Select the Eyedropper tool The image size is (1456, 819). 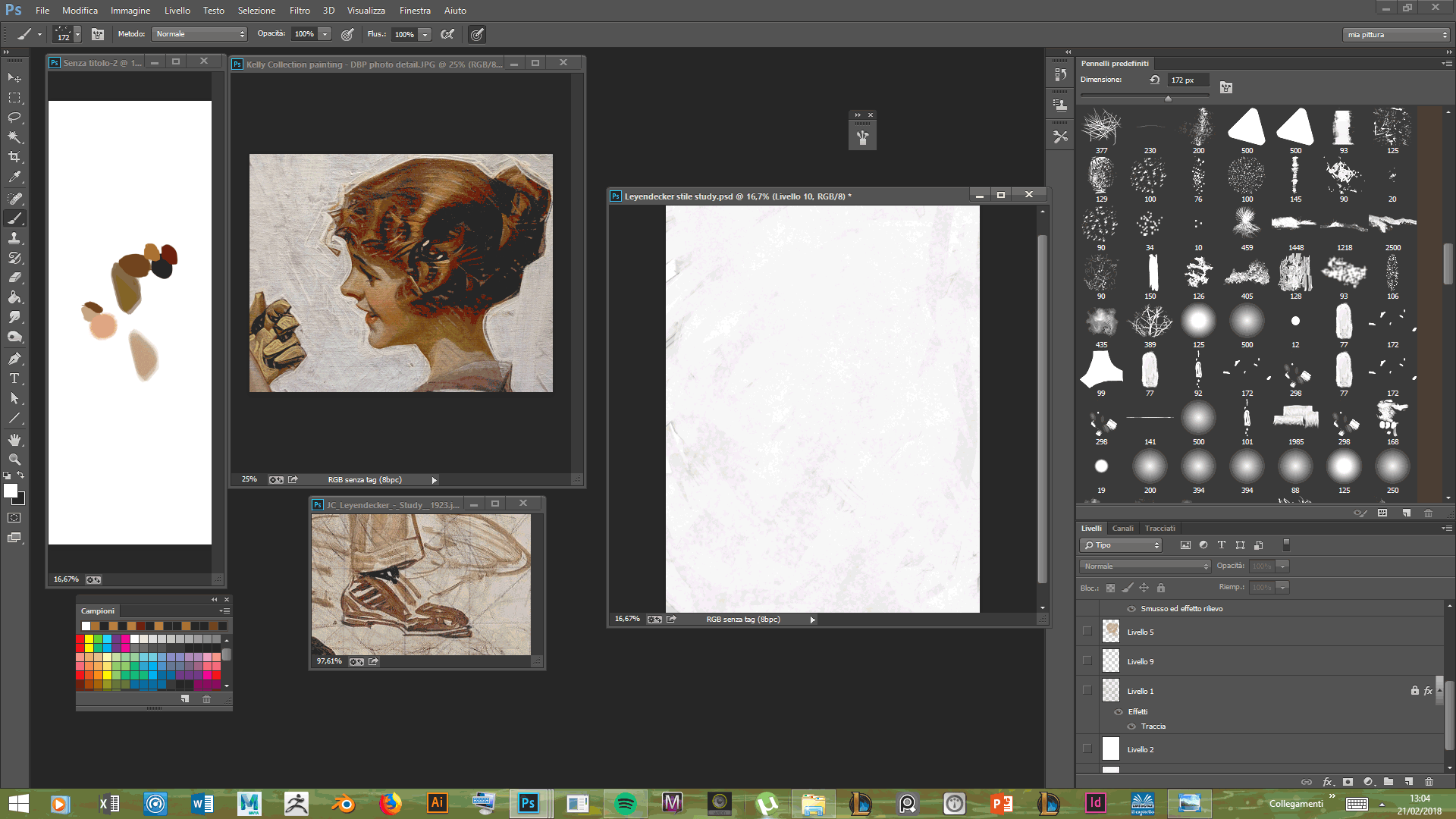(x=14, y=177)
